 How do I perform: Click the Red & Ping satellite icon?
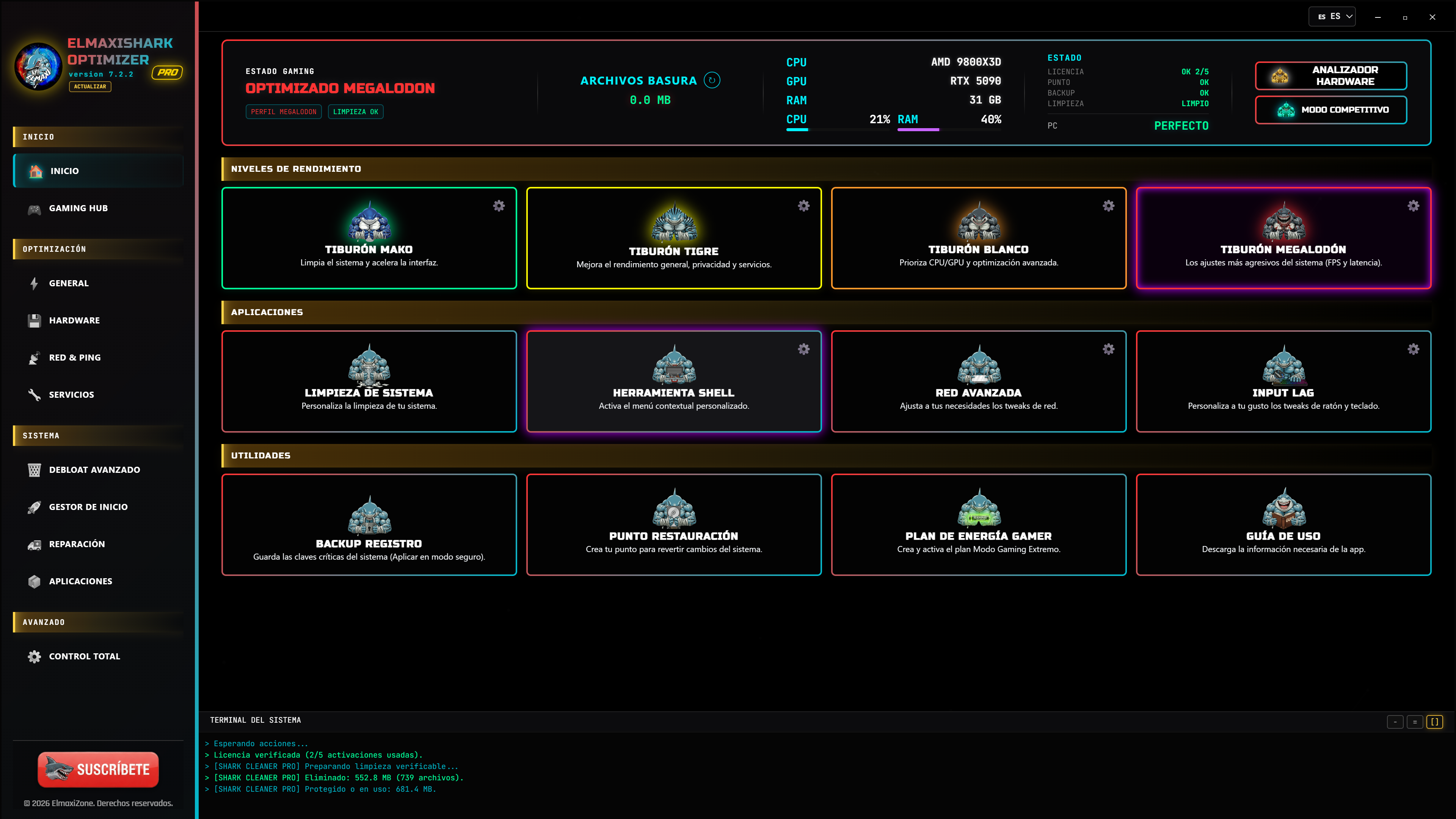[35, 358]
